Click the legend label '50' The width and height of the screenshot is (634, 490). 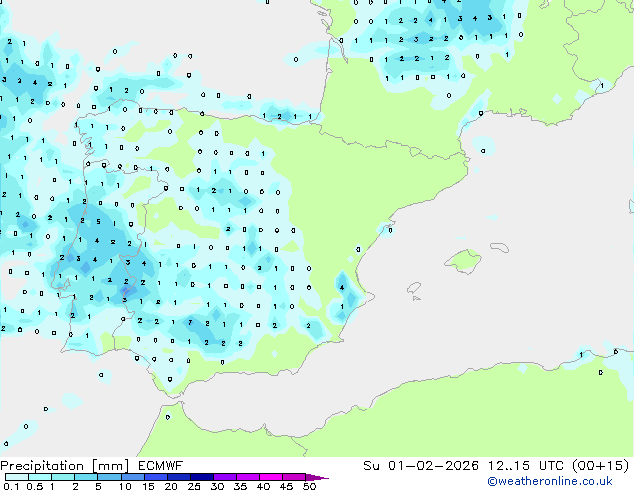coord(309,486)
